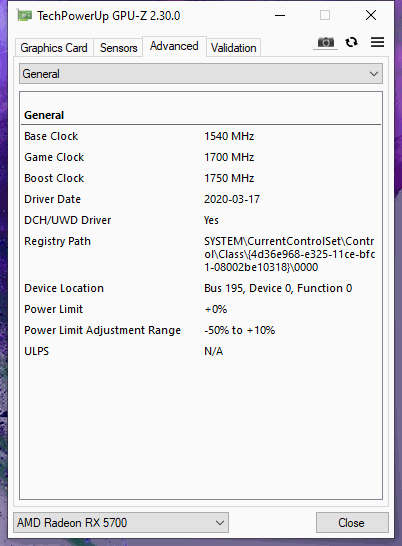Select the Advanced tab
The width and height of the screenshot is (402, 546).
click(x=174, y=46)
